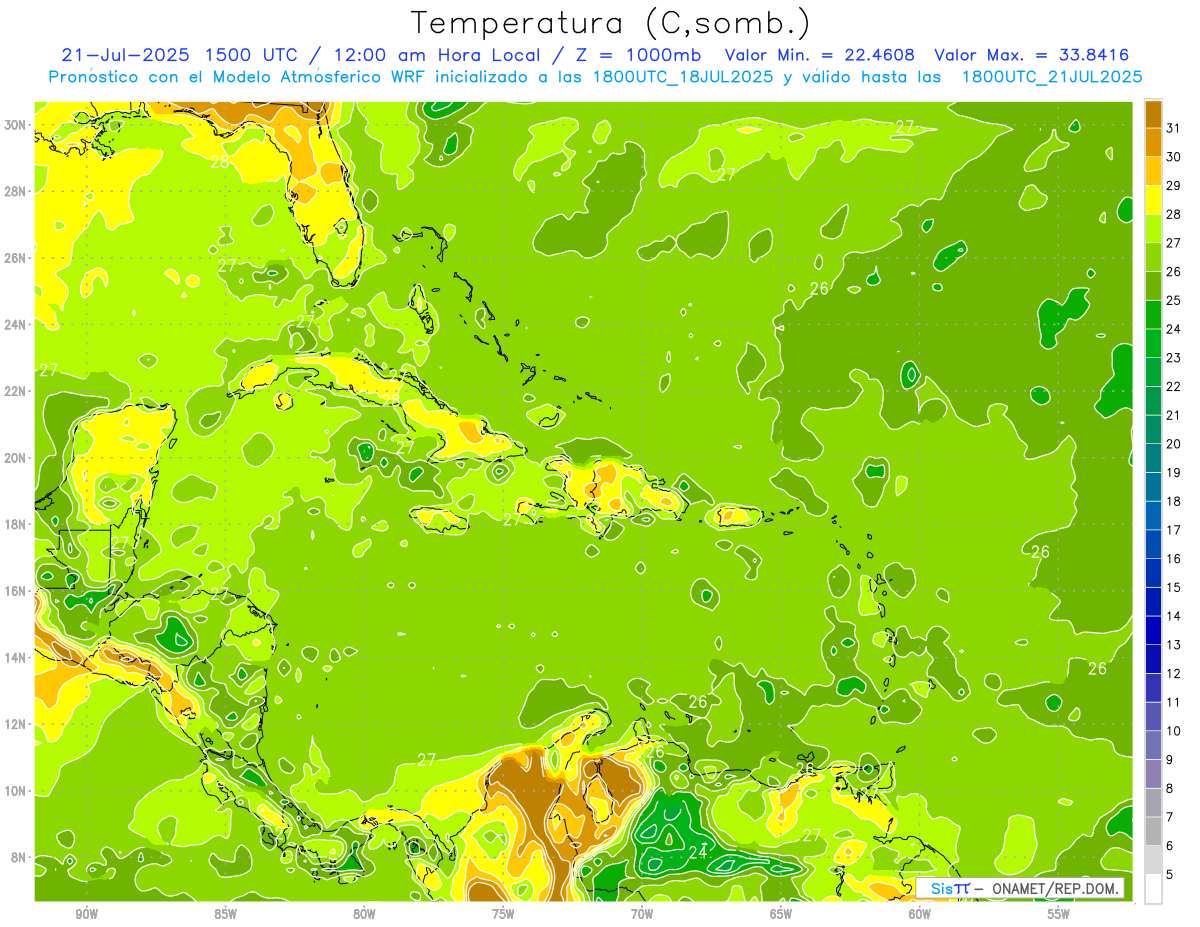Viewport: 1200px width, 927px height.
Task: Click the legend scale value 5
Action: pyautogui.click(x=1170, y=874)
